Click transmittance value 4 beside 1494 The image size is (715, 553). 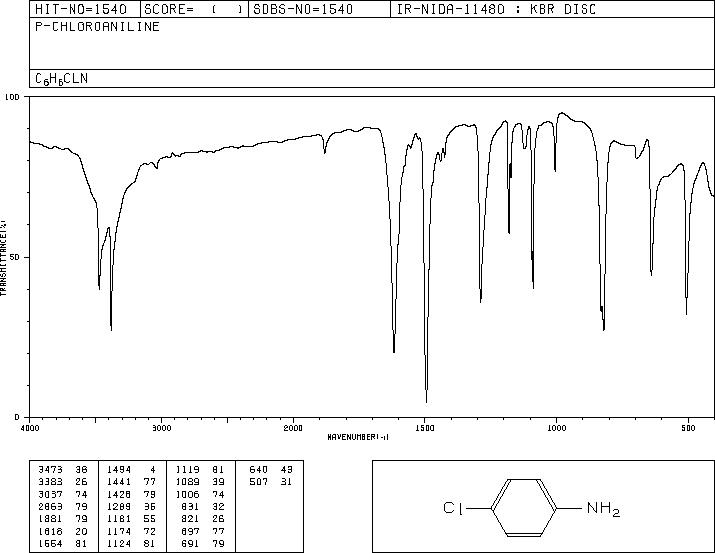pos(153,469)
